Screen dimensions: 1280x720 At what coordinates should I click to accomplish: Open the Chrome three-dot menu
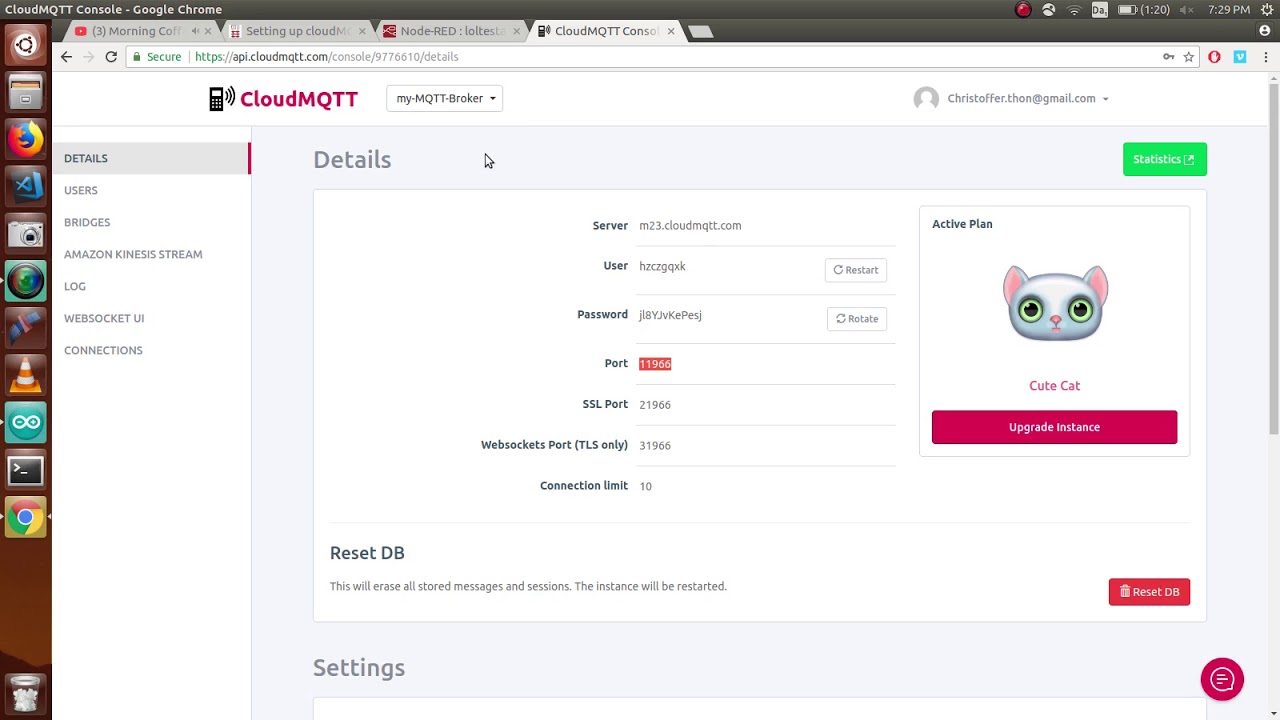click(1266, 57)
